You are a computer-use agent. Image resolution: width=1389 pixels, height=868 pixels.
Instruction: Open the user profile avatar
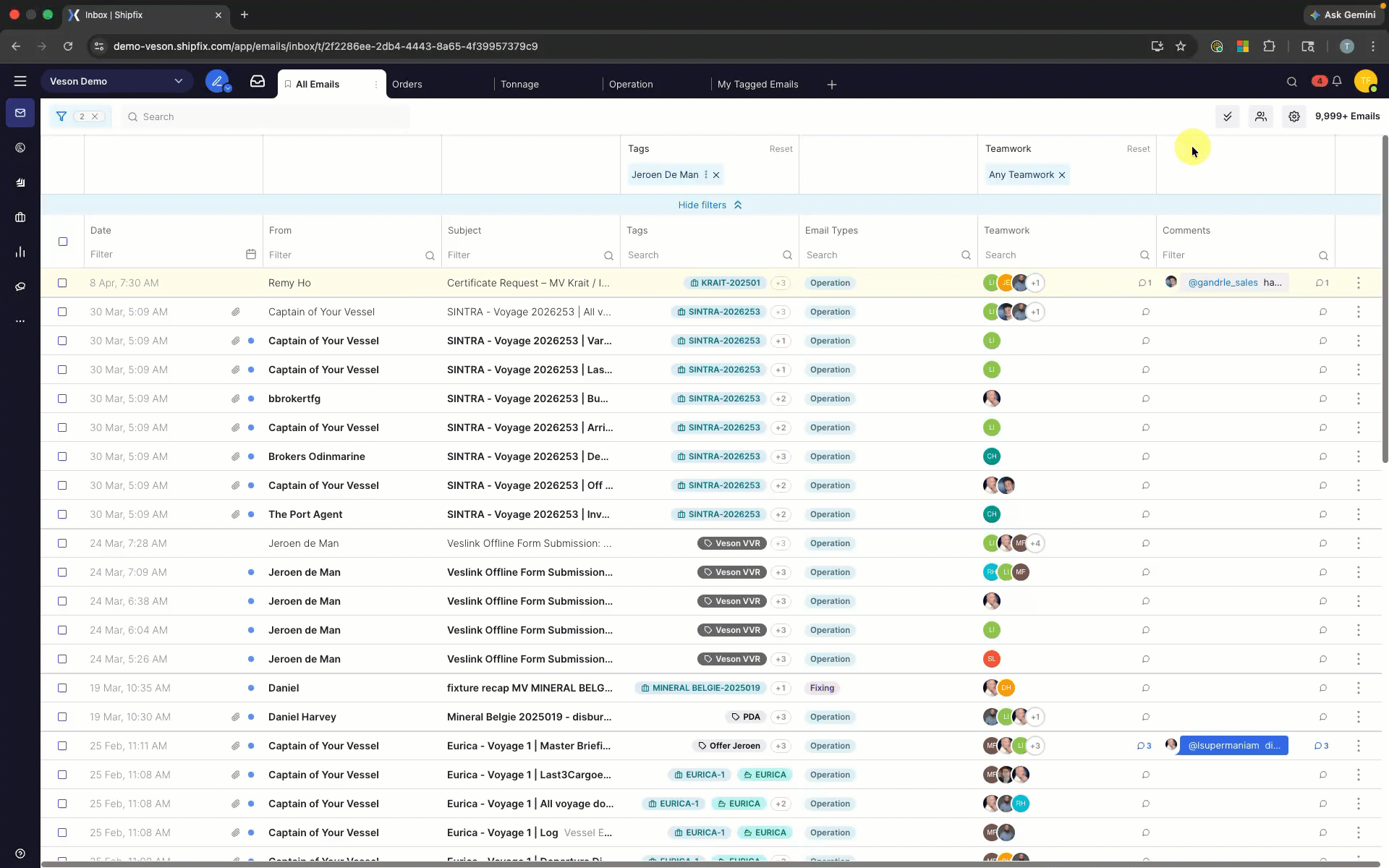coord(1366,81)
